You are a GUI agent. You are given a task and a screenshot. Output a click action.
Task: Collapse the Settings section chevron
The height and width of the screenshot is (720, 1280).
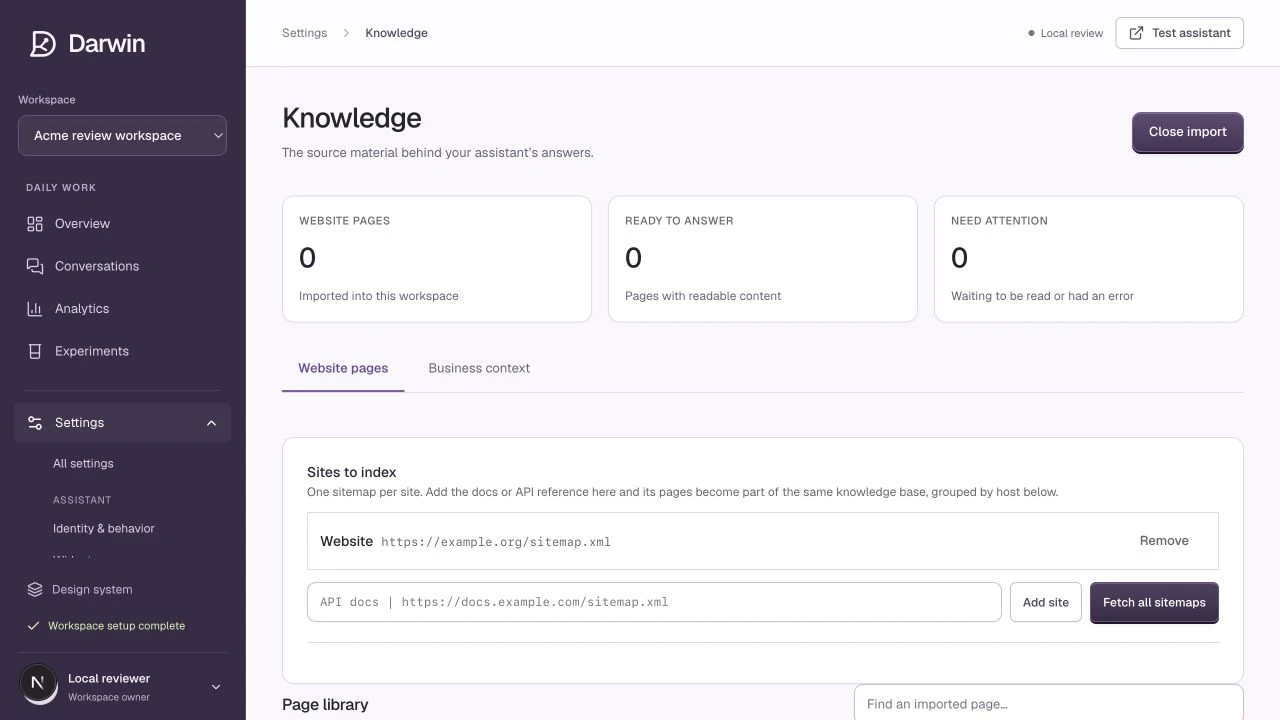pos(211,423)
